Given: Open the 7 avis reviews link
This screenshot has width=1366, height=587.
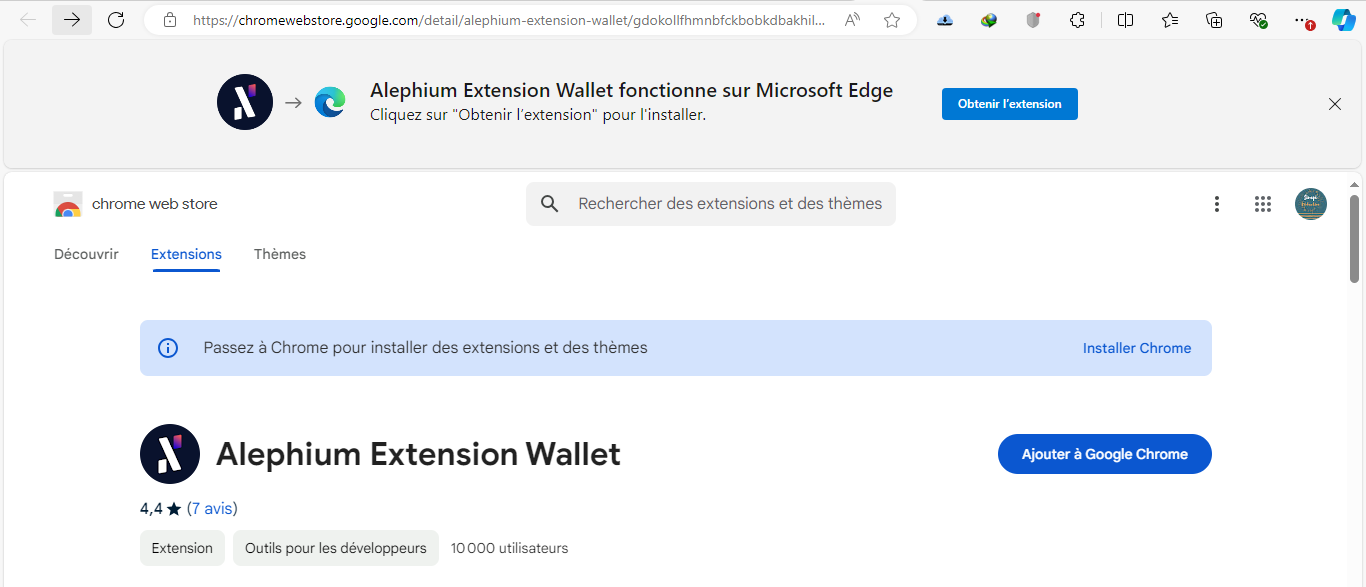Looking at the screenshot, I should [212, 509].
